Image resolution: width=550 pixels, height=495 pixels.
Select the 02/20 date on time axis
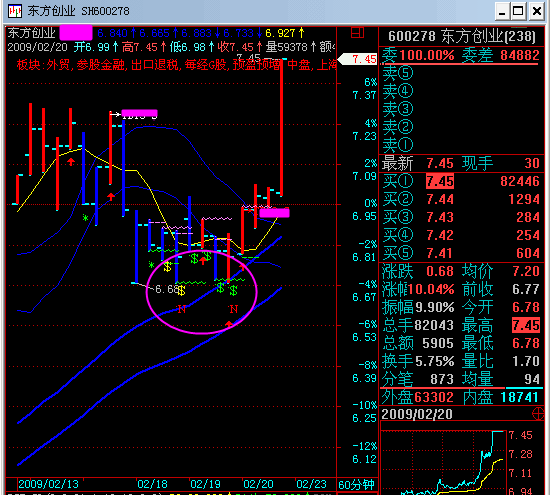coord(258,484)
